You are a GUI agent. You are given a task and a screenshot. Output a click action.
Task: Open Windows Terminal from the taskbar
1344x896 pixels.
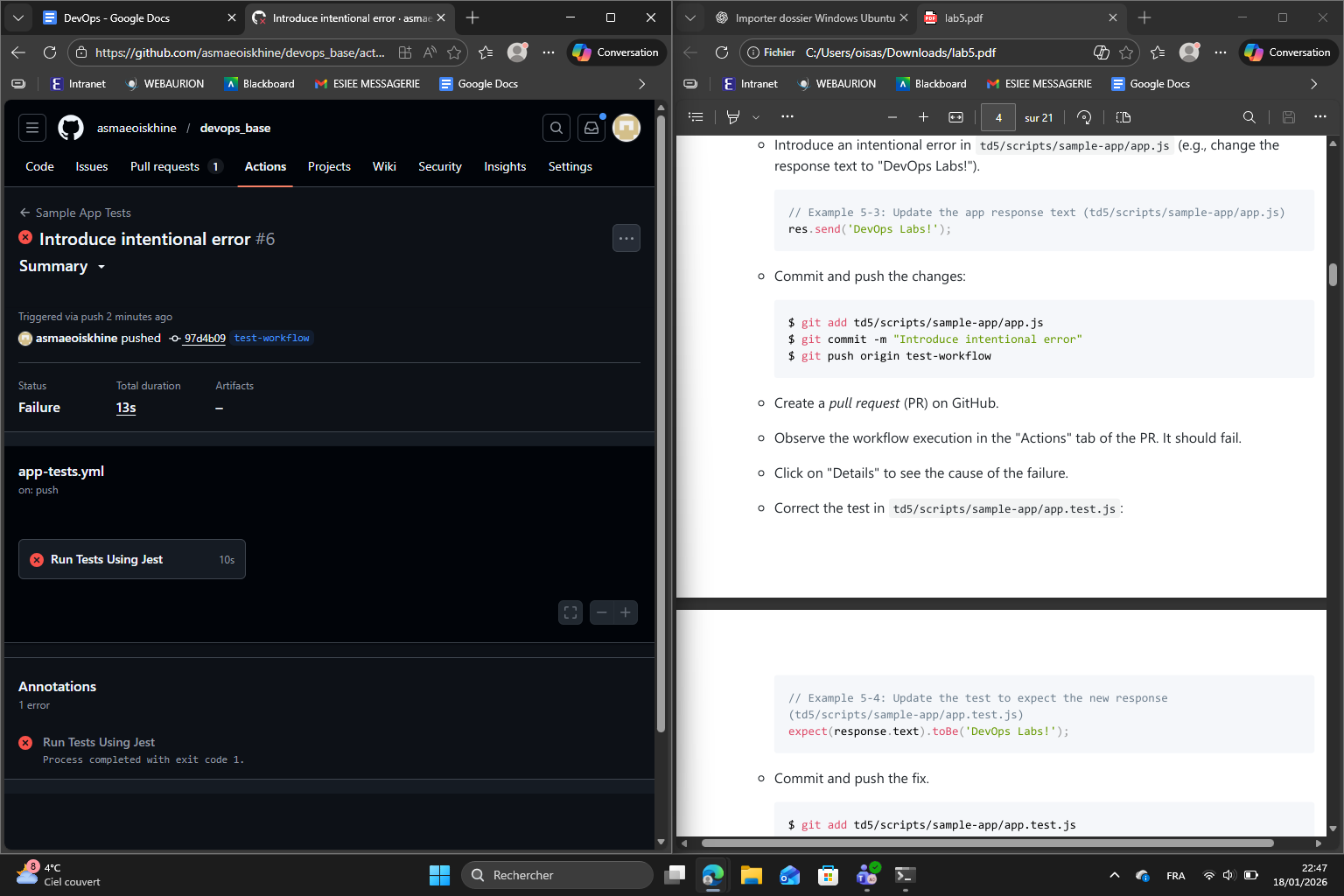tap(905, 875)
